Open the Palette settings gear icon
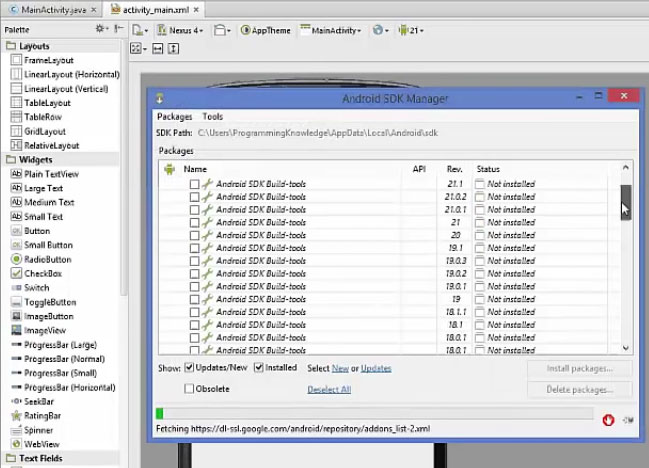649x468 pixels. tap(101, 29)
